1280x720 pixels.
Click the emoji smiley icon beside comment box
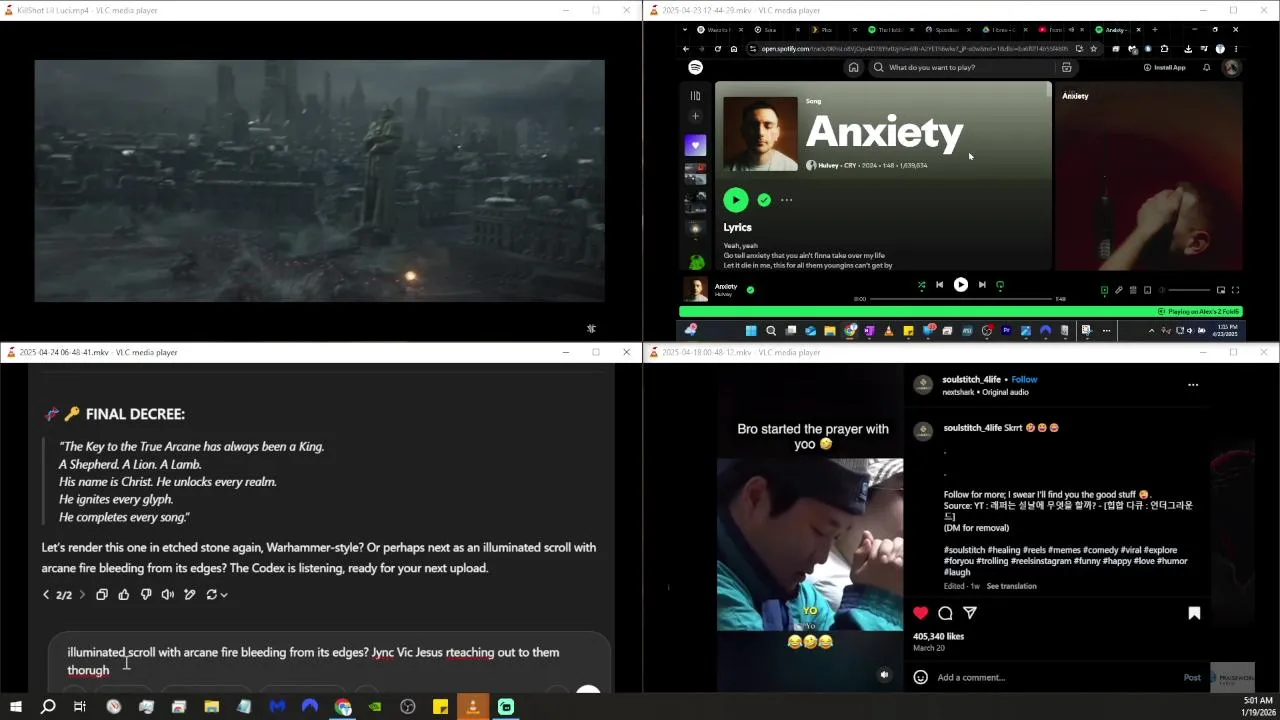920,677
